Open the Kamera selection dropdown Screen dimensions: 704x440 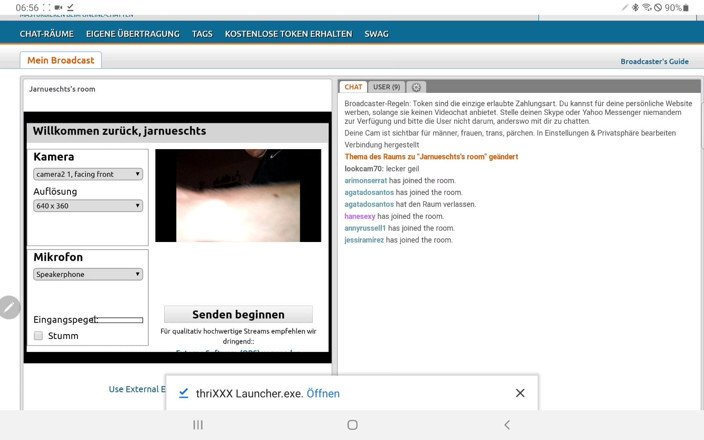tap(88, 174)
